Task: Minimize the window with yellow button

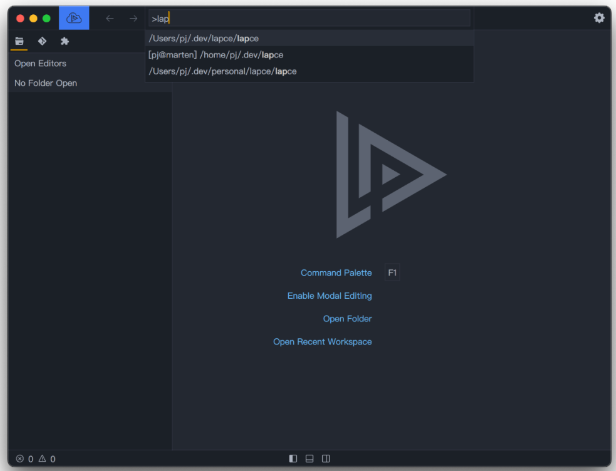Action: 33,18
